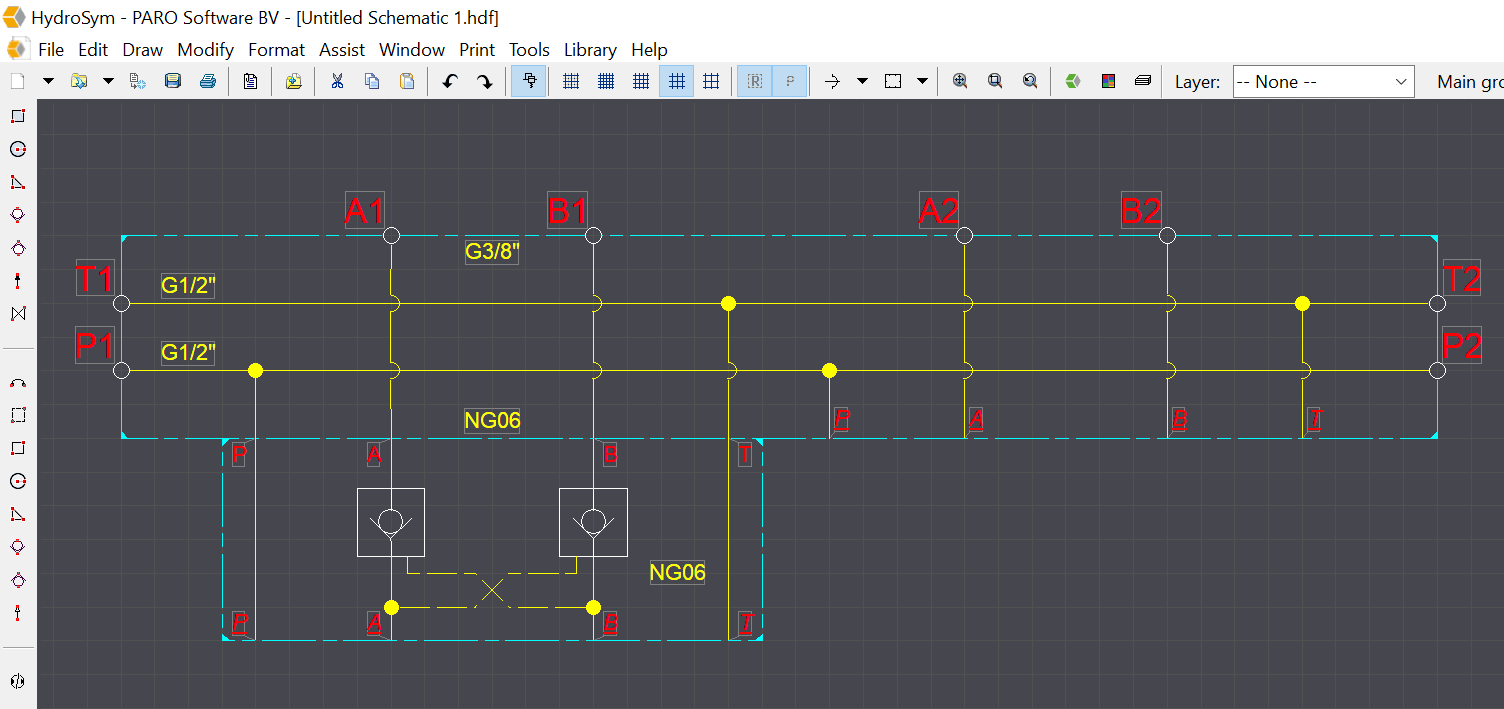Select the bow-tie valve symbol in sidebar
Screen dimensions: 1504x709
pos(17,314)
